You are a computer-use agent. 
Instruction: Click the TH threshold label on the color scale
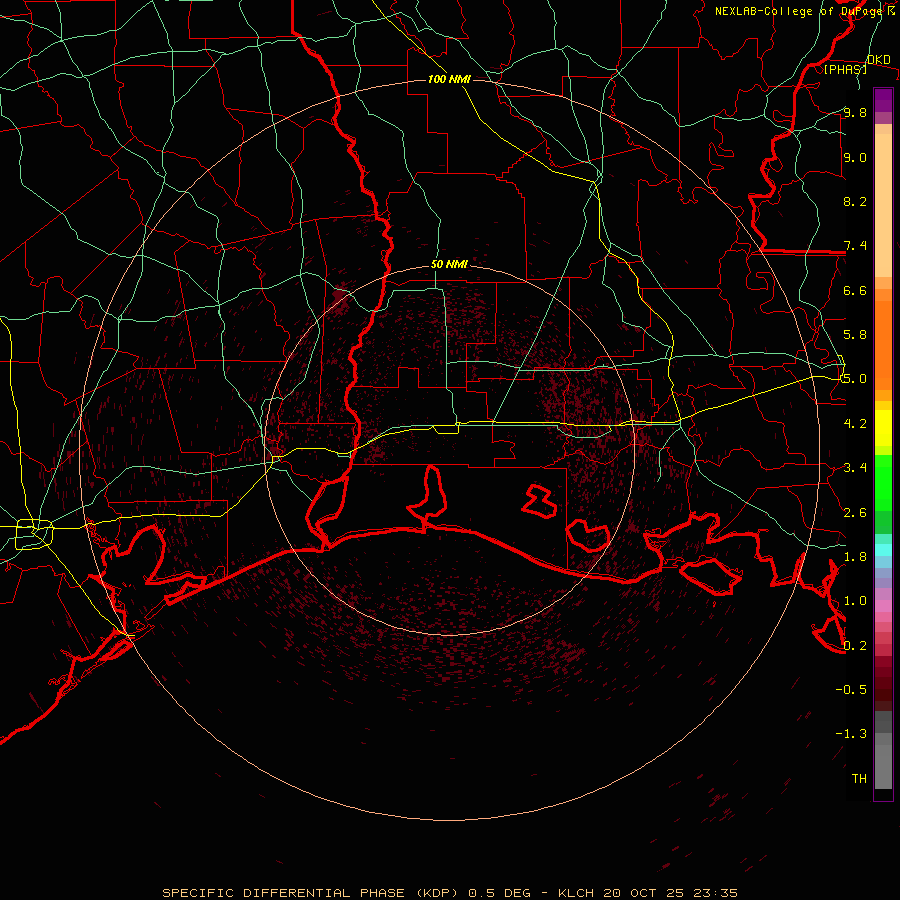pyautogui.click(x=859, y=778)
